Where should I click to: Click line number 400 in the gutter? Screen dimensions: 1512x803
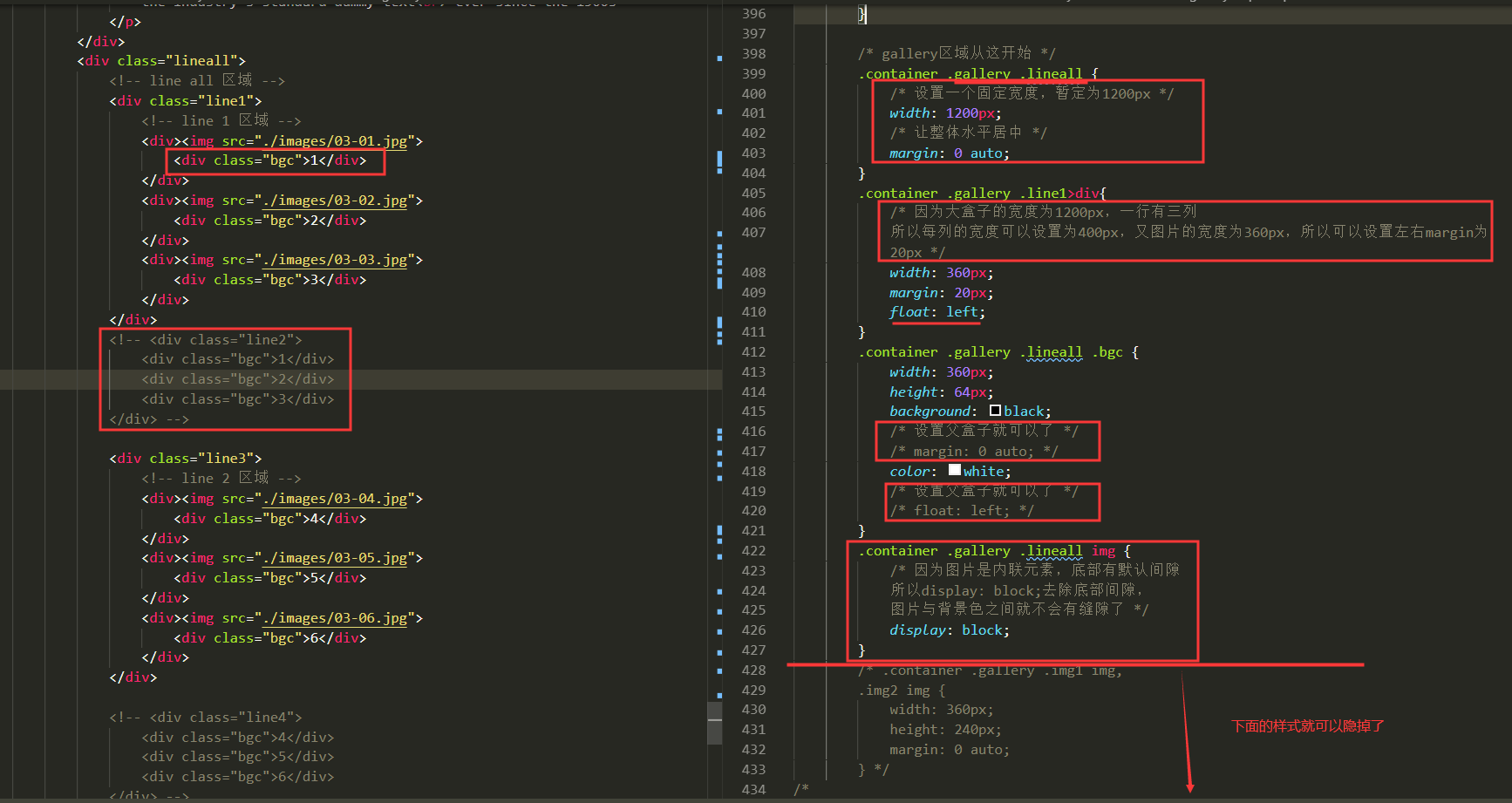tap(753, 93)
